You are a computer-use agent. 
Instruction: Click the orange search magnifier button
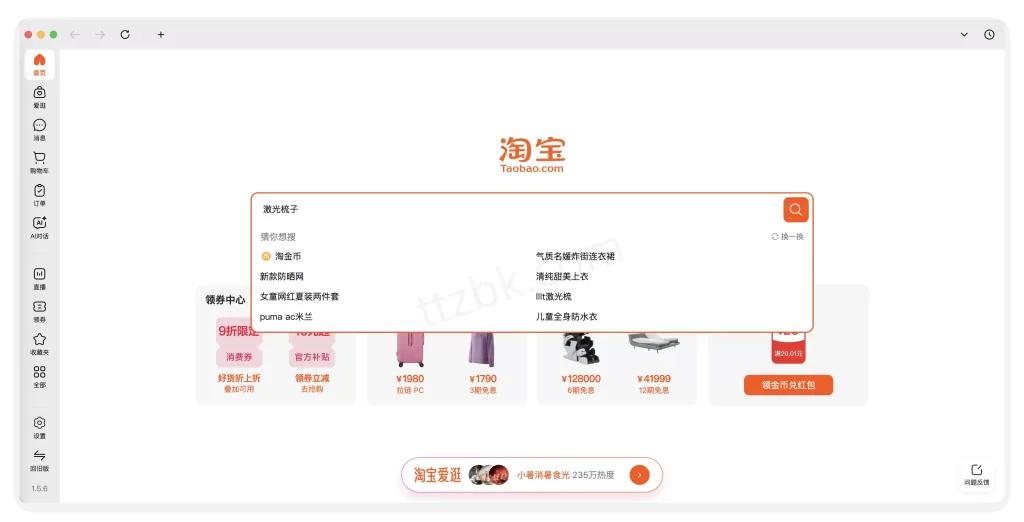coord(795,210)
